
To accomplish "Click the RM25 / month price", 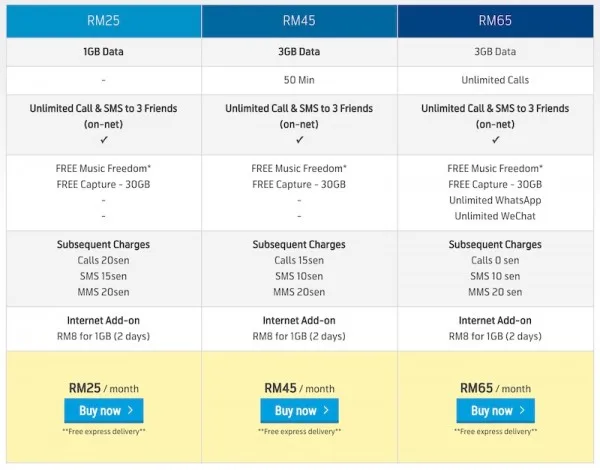I will coord(104,388).
